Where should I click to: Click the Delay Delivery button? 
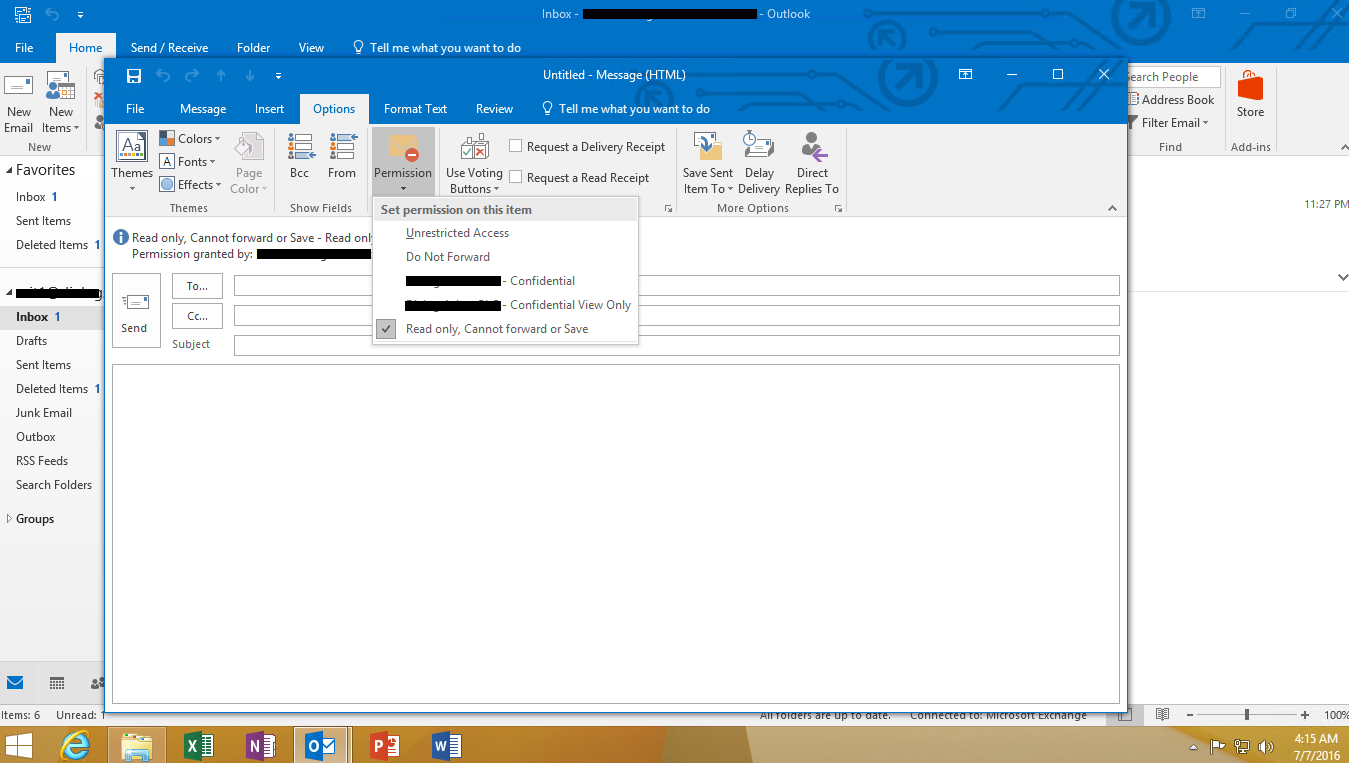(759, 164)
